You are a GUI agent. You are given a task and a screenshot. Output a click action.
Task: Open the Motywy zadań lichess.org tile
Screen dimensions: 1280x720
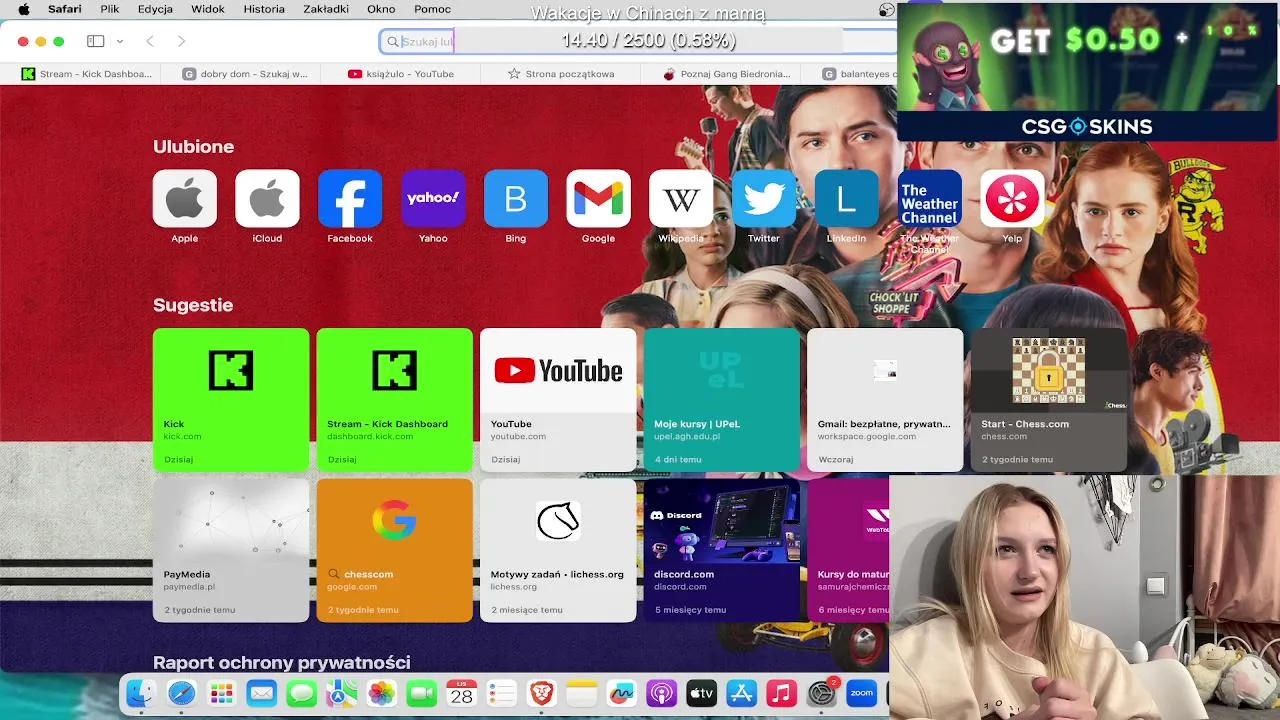tap(558, 550)
